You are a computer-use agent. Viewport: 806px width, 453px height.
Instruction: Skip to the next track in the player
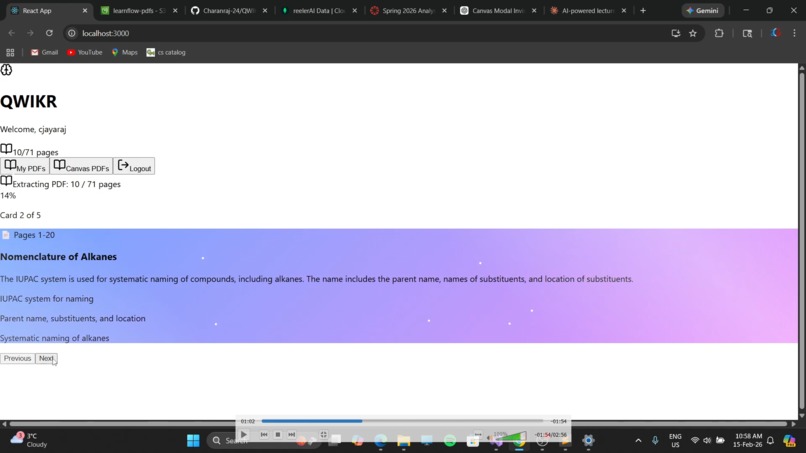(x=291, y=434)
